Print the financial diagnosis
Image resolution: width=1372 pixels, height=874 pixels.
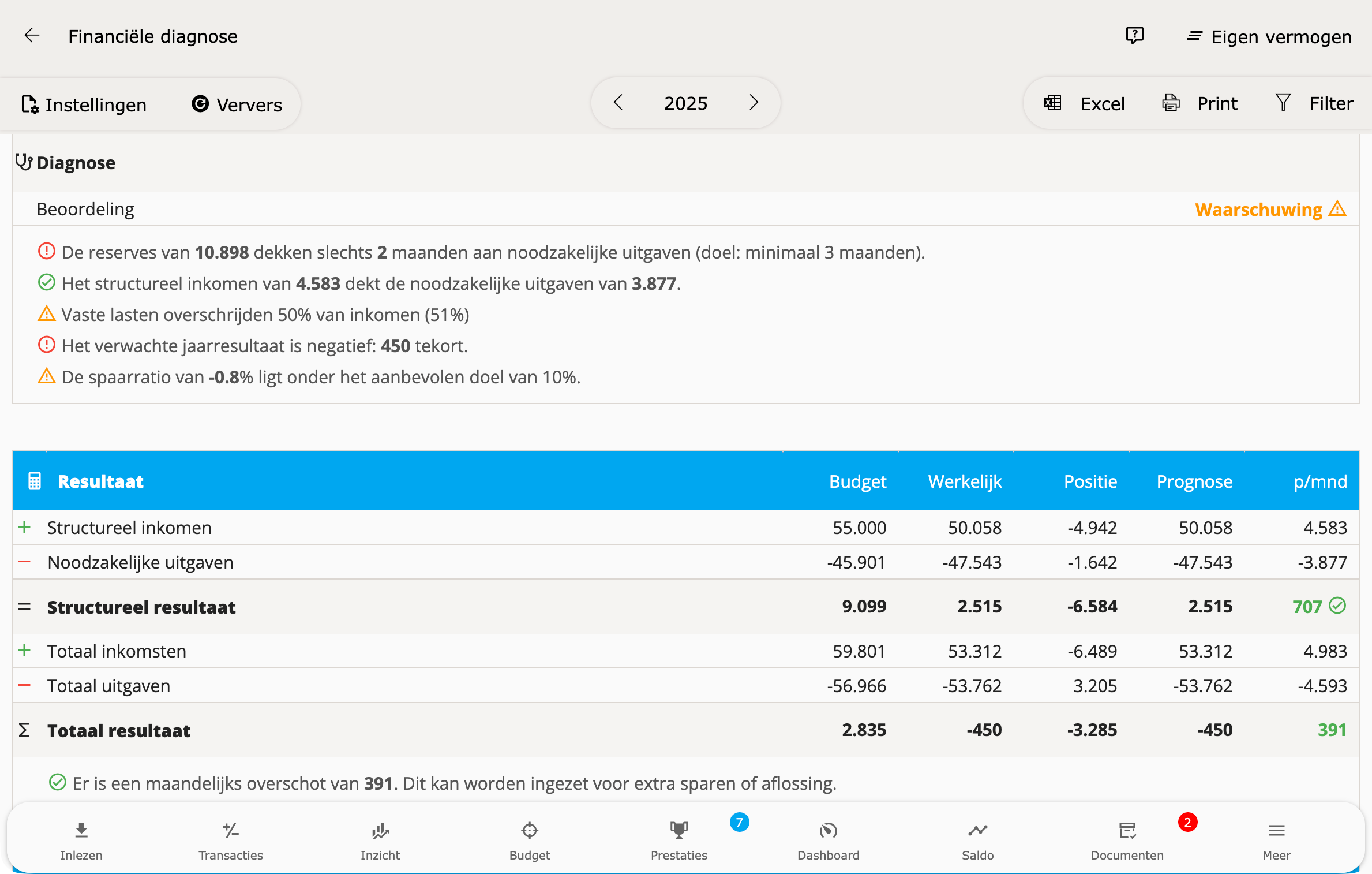[x=1199, y=103]
